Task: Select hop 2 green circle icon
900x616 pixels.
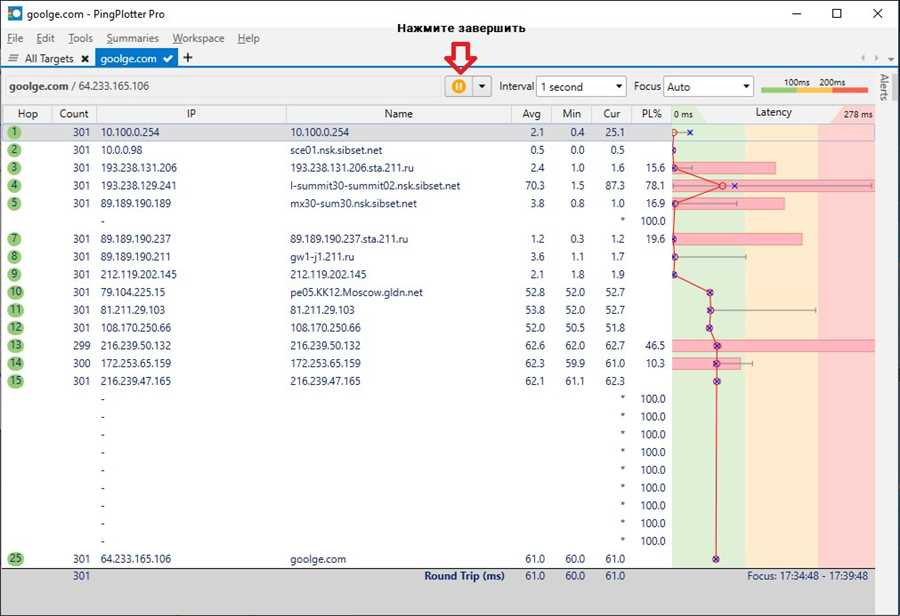Action: point(14,150)
